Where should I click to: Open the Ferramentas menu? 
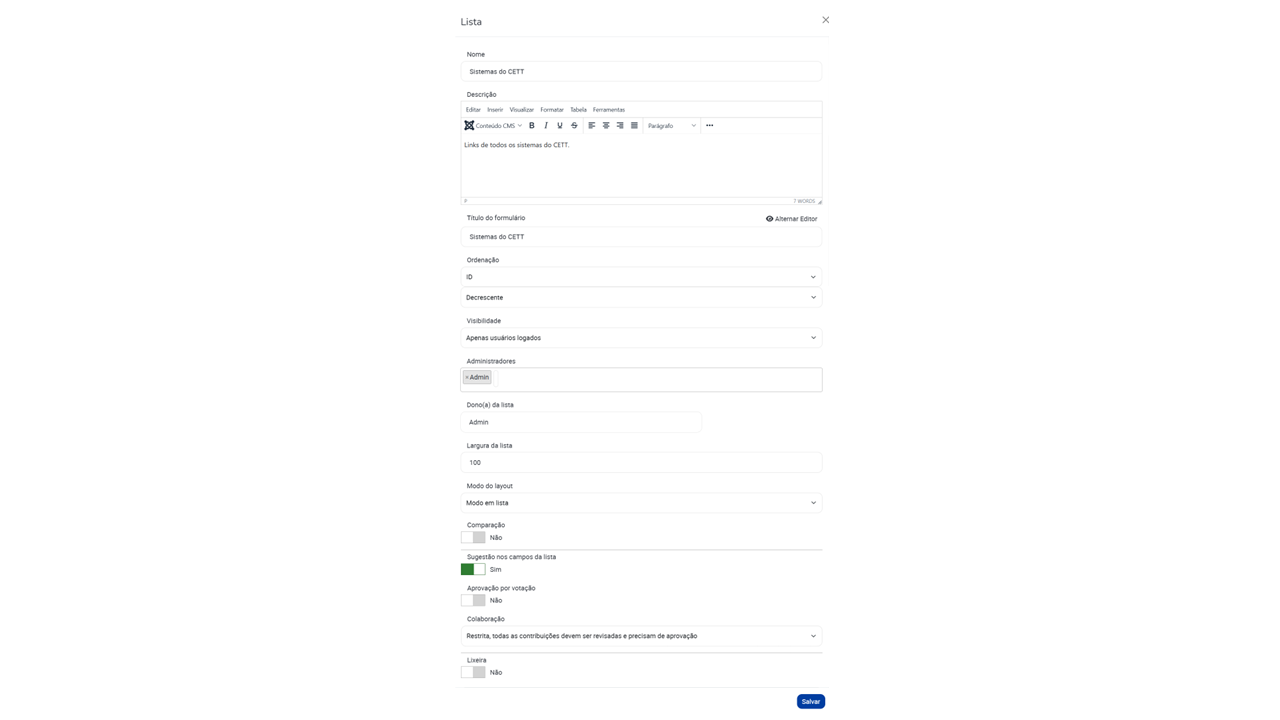click(609, 110)
